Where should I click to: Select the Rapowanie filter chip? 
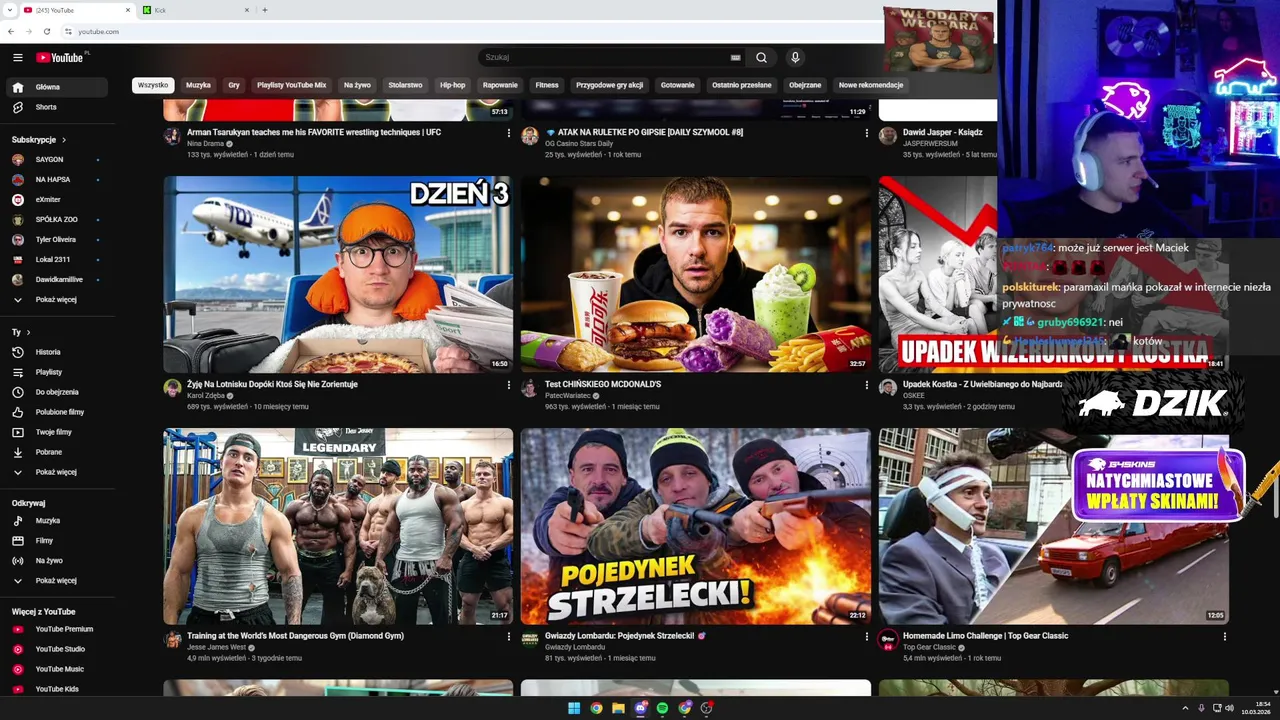tap(500, 85)
